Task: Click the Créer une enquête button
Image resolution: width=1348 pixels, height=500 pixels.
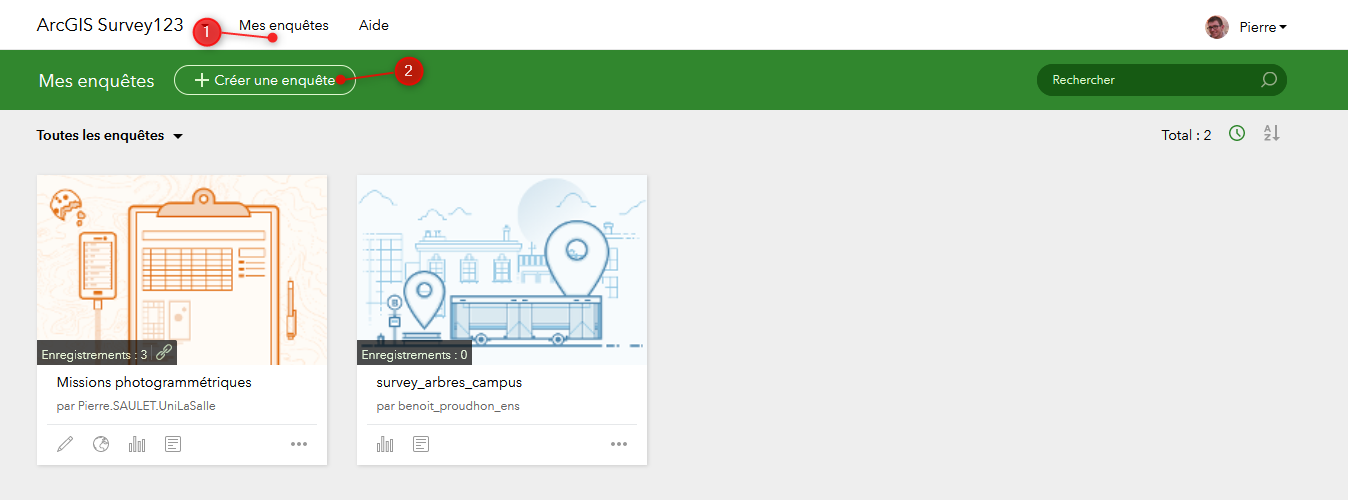Action: [265, 80]
